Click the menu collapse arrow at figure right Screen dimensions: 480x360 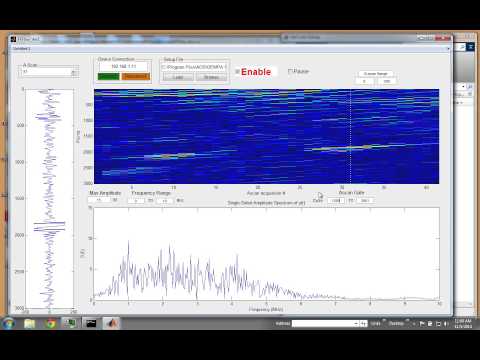[448, 49]
